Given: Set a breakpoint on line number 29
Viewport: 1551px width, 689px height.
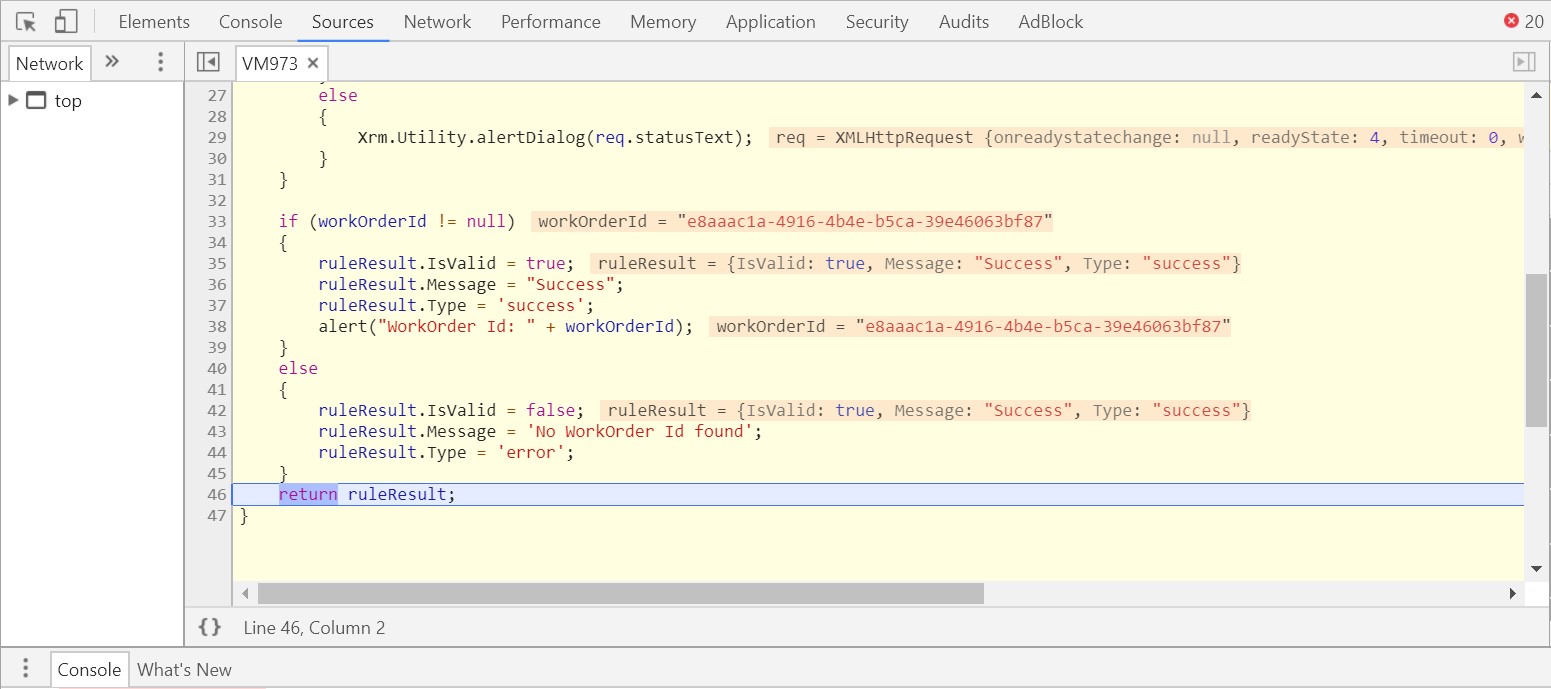Looking at the screenshot, I should pos(216,138).
